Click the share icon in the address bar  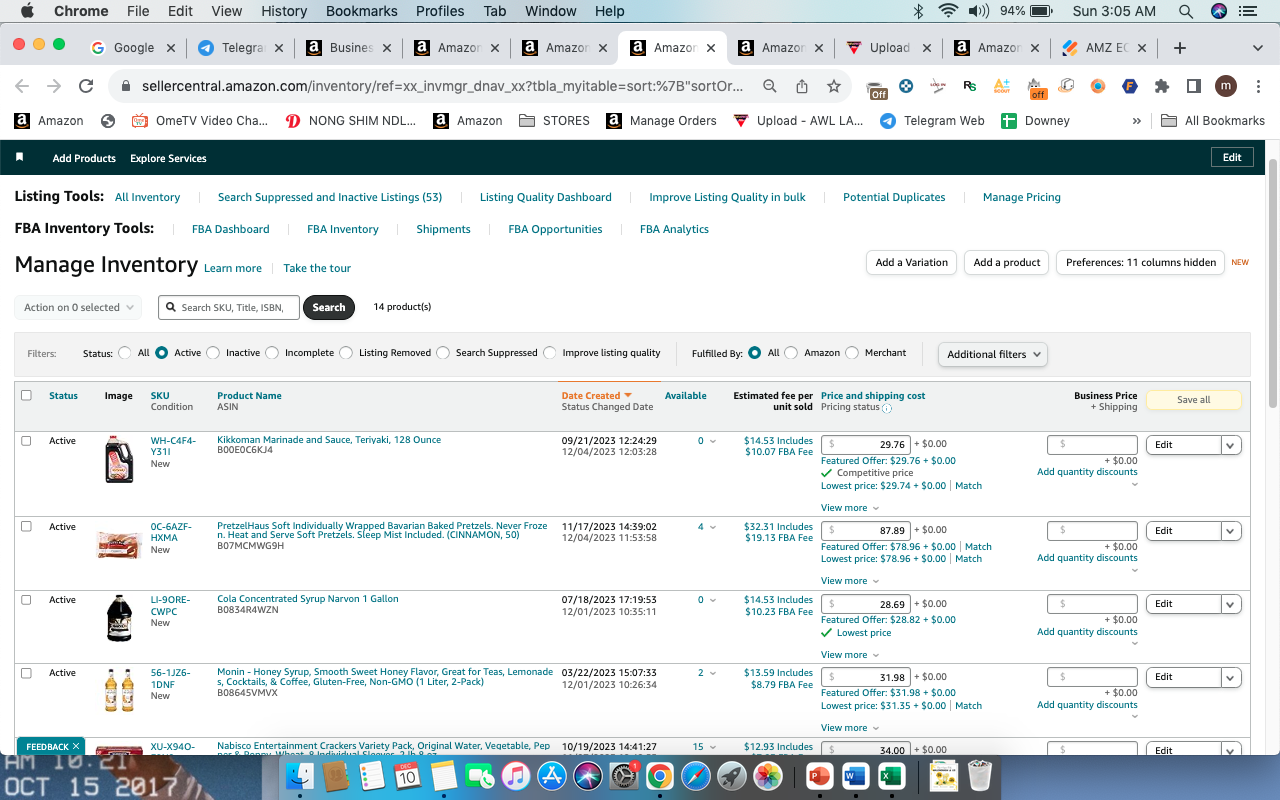coord(802,87)
